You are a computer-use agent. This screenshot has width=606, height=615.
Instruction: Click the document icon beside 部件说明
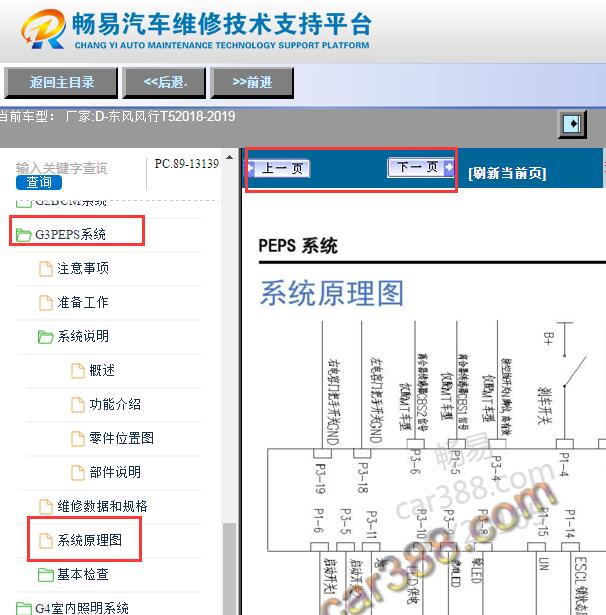pyautogui.click(x=78, y=473)
